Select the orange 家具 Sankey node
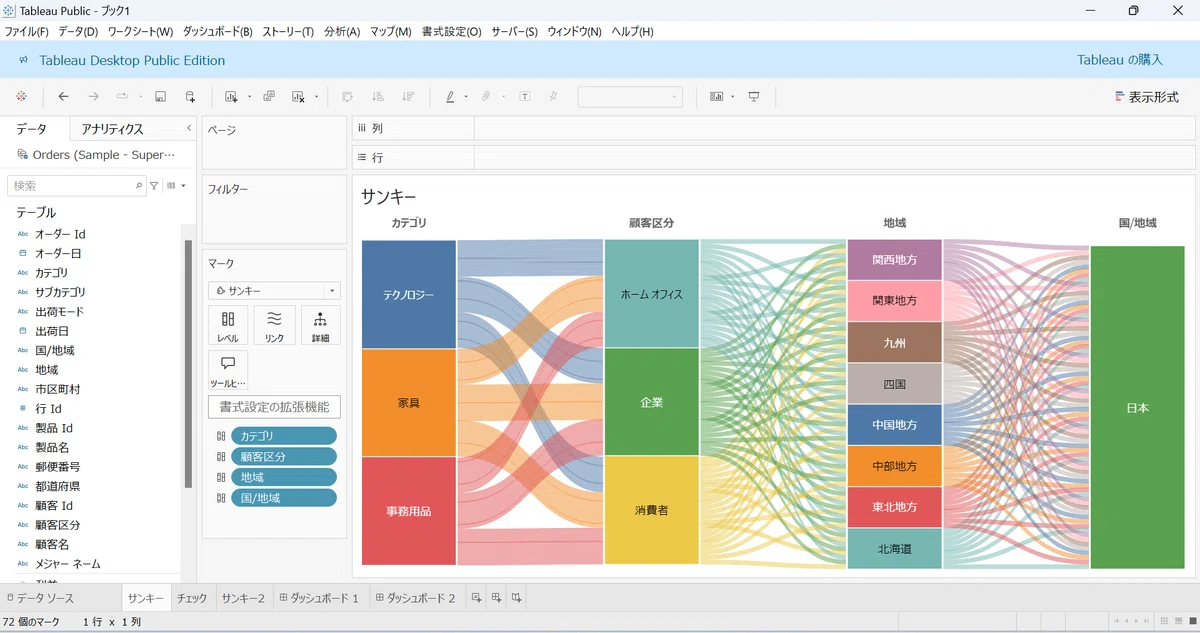Viewport: 1200px width, 633px height. pos(409,403)
